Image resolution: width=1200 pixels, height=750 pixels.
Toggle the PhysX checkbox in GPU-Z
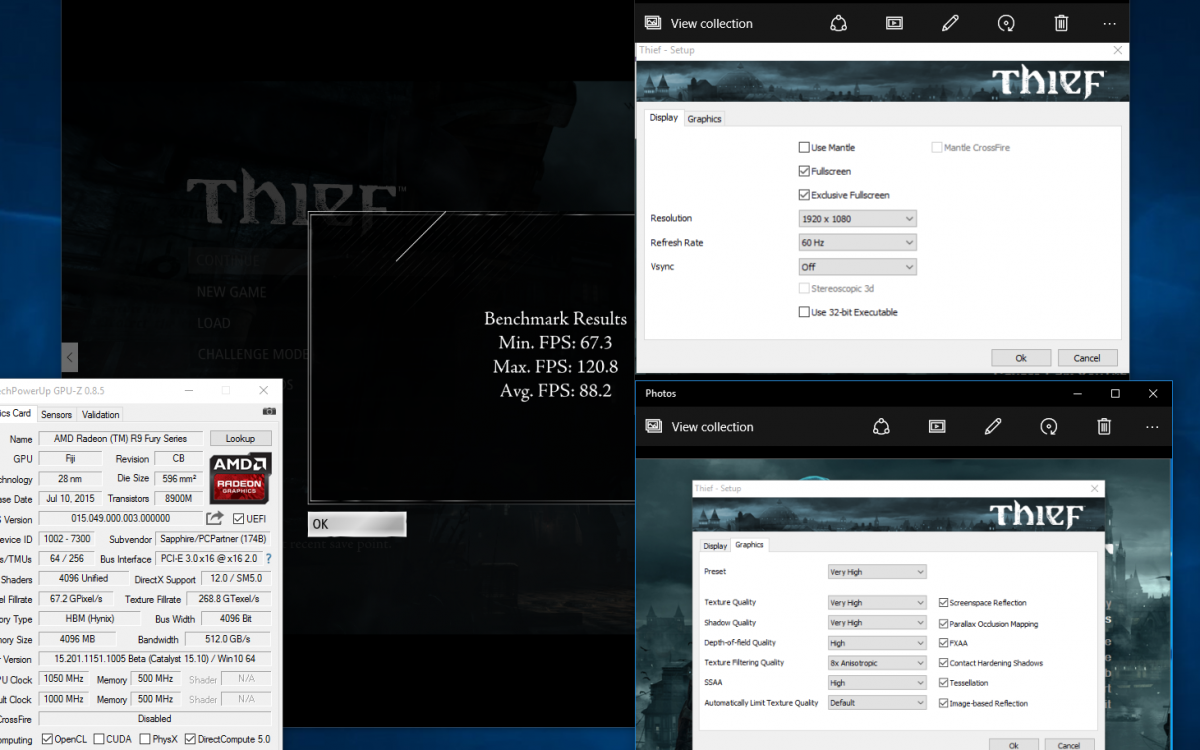(x=145, y=739)
